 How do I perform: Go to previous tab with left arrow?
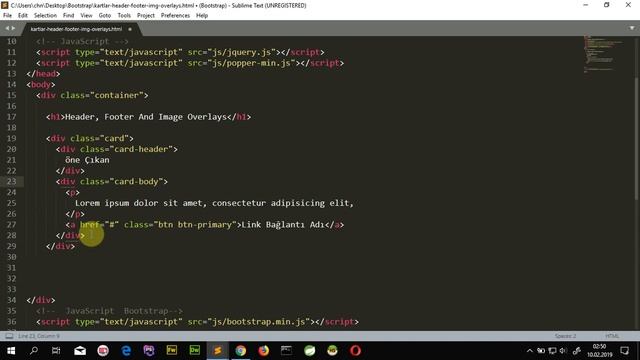tap(7, 28)
